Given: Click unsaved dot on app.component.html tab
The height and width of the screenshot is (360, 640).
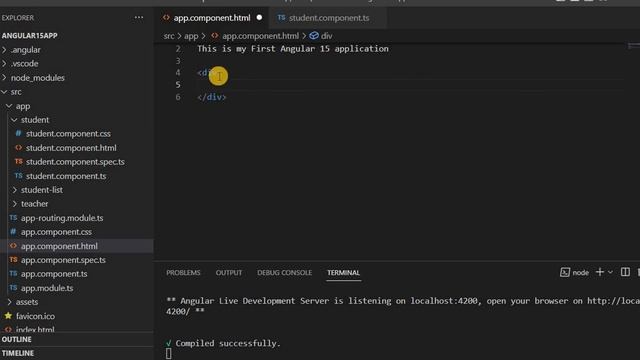Looking at the screenshot, I should pyautogui.click(x=259, y=18).
